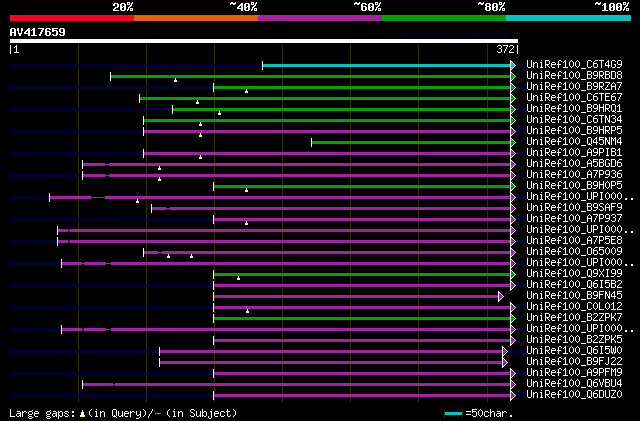The width and height of the screenshot is (640, 421).
Task: Select the UniRef100_B9FN45 label
Action: (574, 296)
